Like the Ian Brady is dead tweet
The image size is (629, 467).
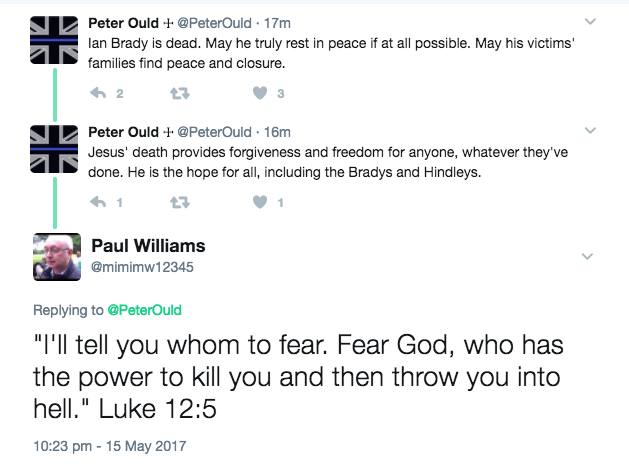click(x=258, y=94)
